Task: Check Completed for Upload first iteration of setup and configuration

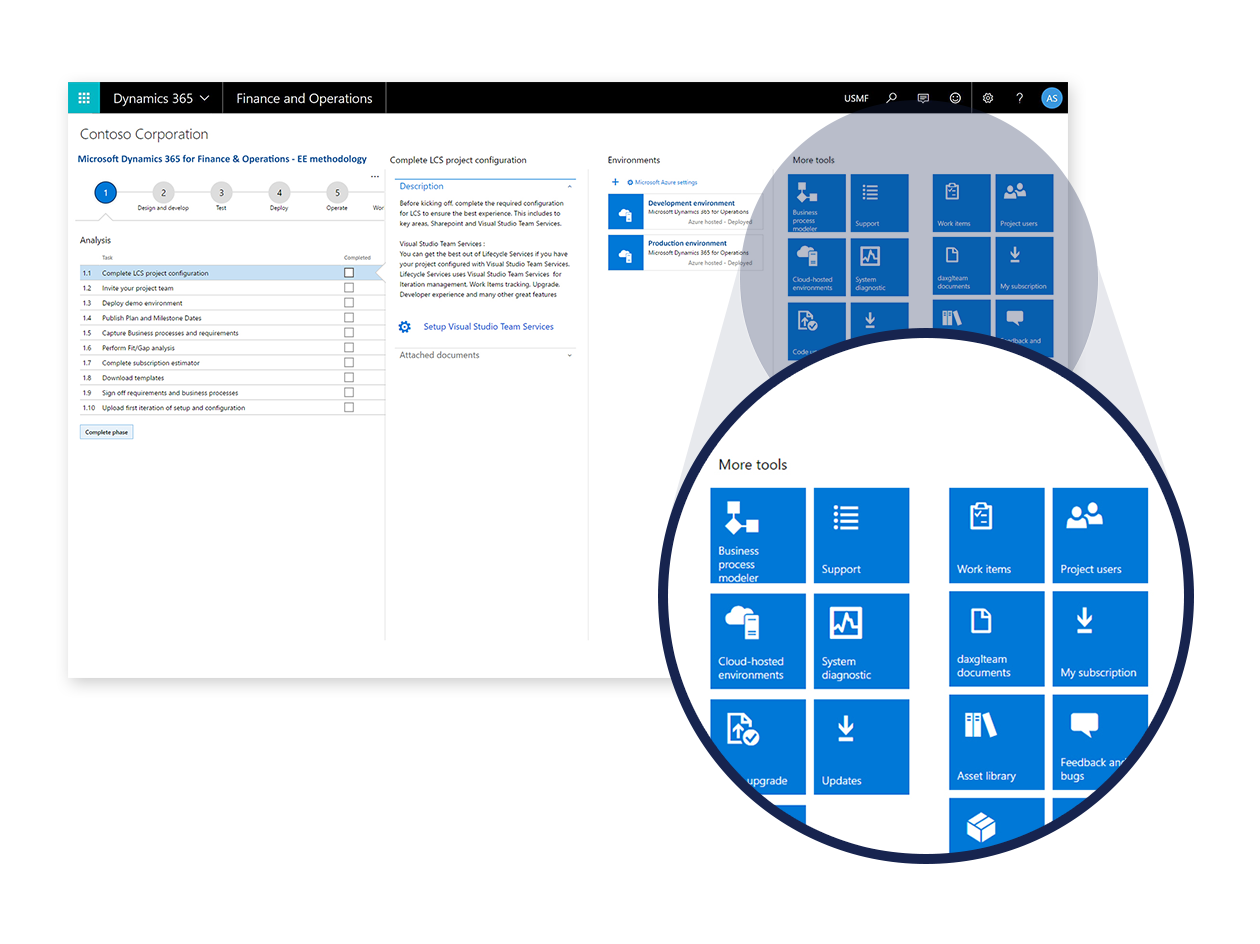Action: (x=349, y=408)
